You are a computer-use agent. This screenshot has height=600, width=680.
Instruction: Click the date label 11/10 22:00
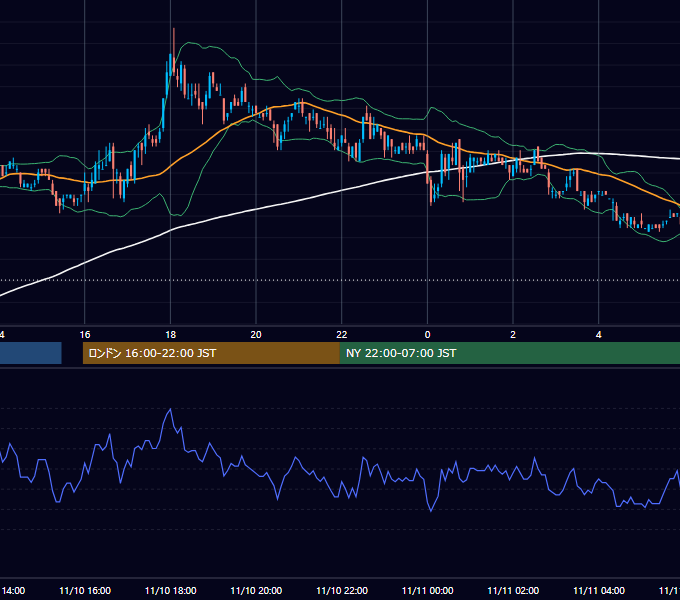[342, 590]
